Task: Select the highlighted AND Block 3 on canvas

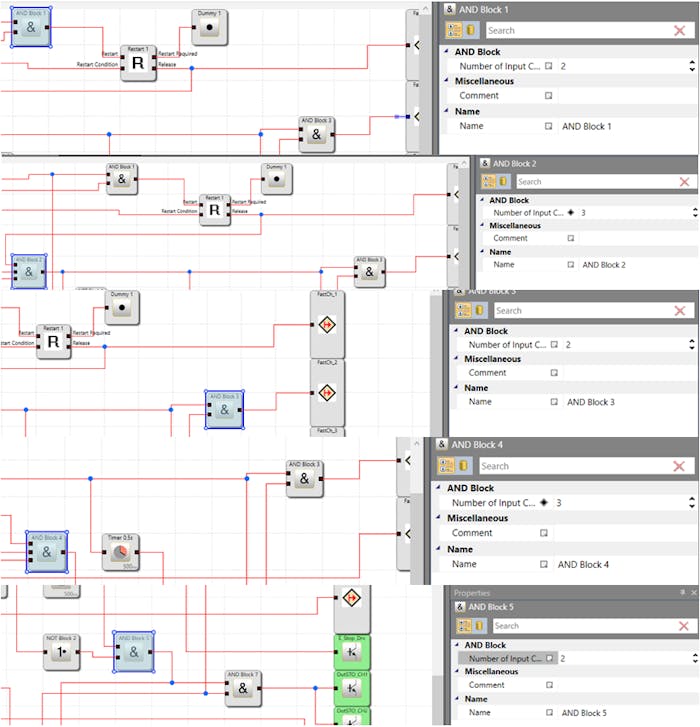Action: click(x=224, y=409)
